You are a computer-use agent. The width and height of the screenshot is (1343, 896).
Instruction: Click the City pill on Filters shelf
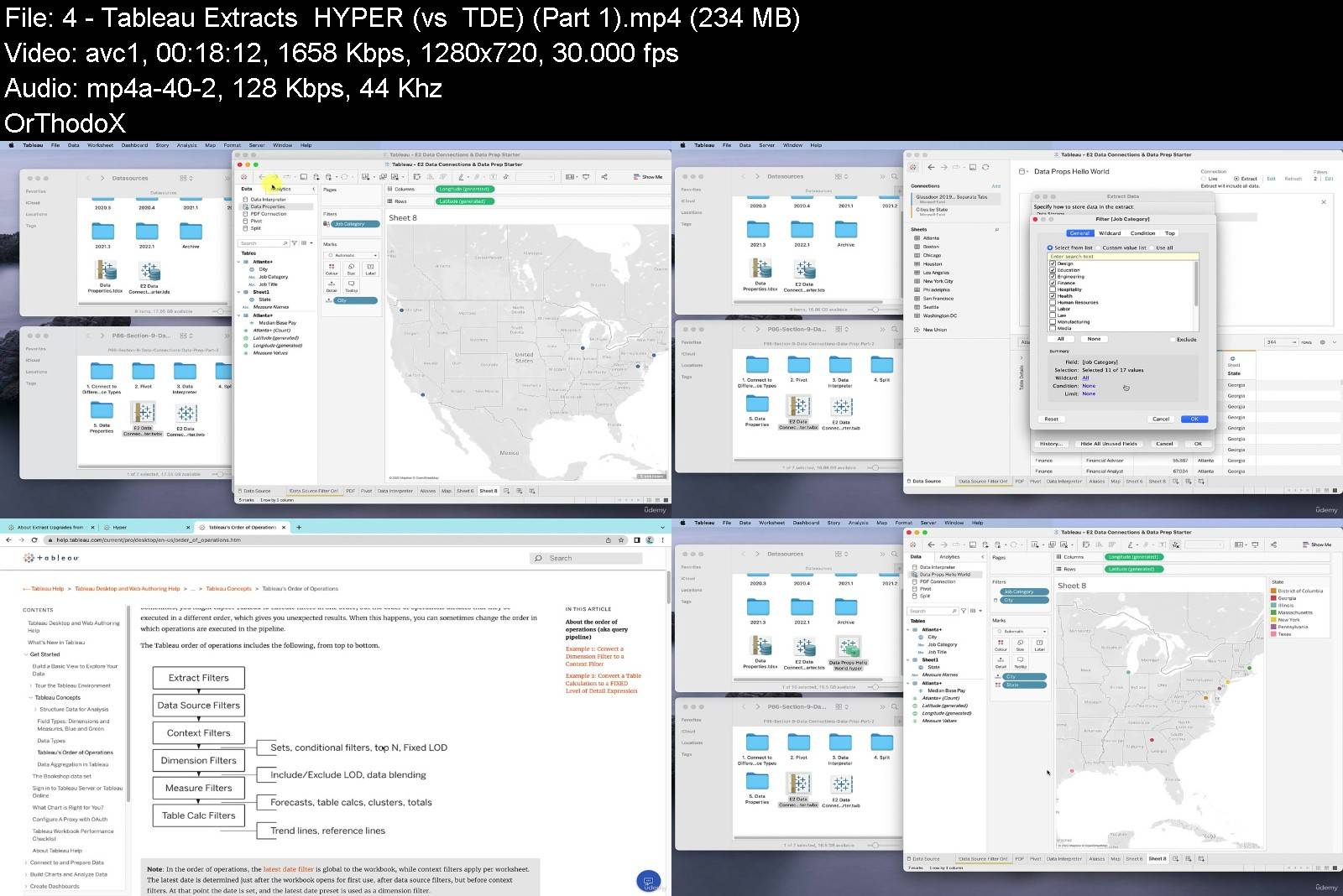pyautogui.click(x=1024, y=600)
